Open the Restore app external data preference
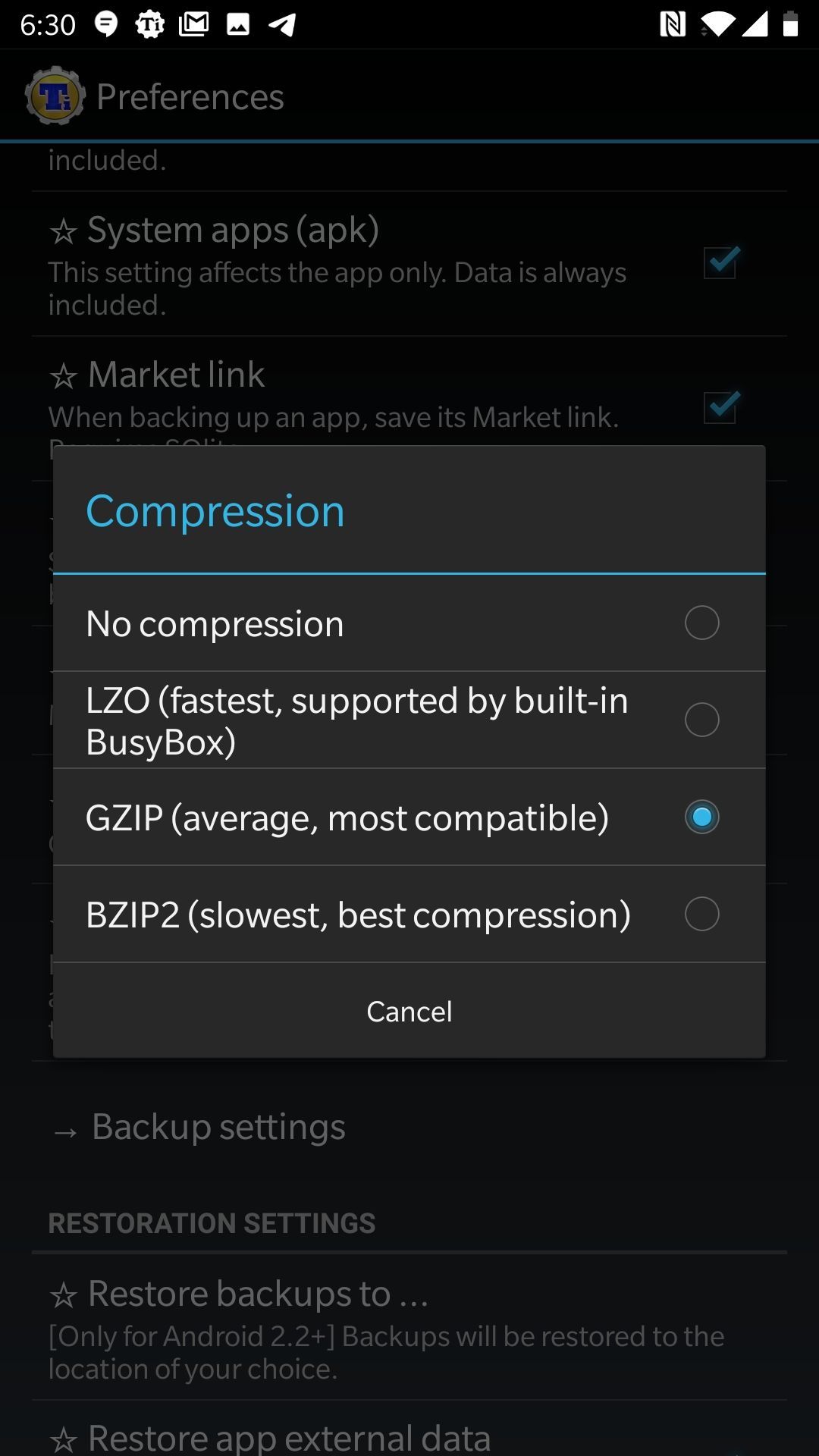This screenshot has width=819, height=1456. 288,1436
